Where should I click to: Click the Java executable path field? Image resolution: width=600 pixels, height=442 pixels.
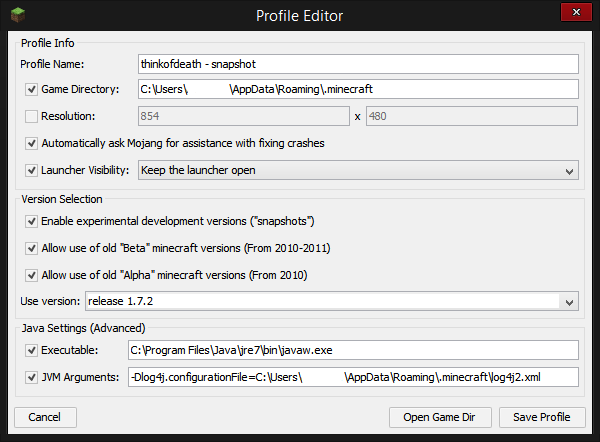(352, 350)
